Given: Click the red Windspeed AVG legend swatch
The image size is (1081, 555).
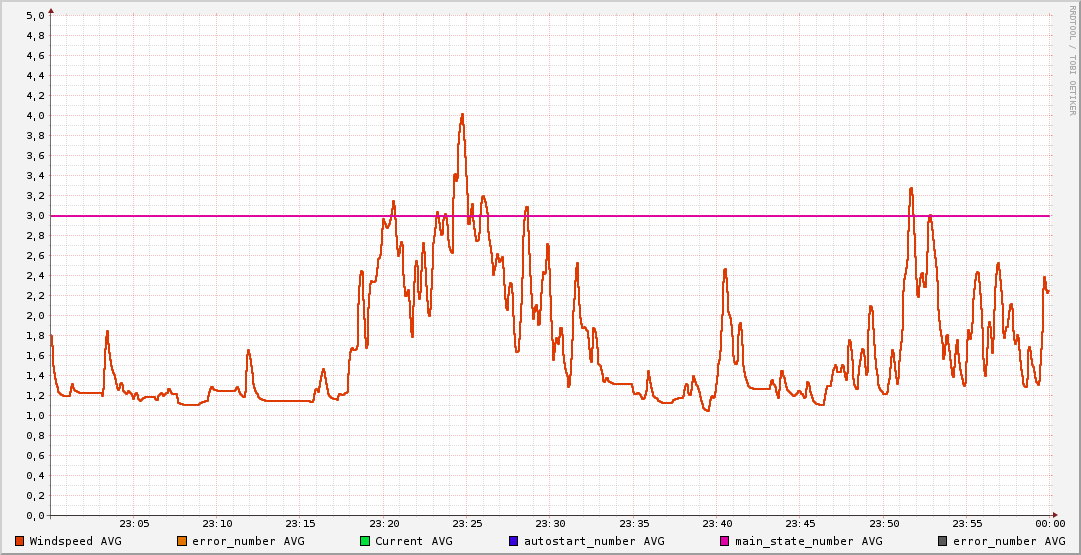Looking at the screenshot, I should pyautogui.click(x=20, y=541).
